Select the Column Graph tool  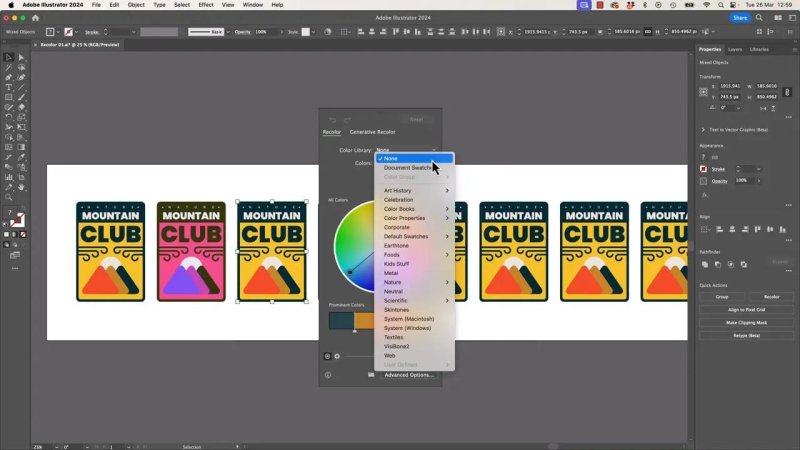pos(9,177)
